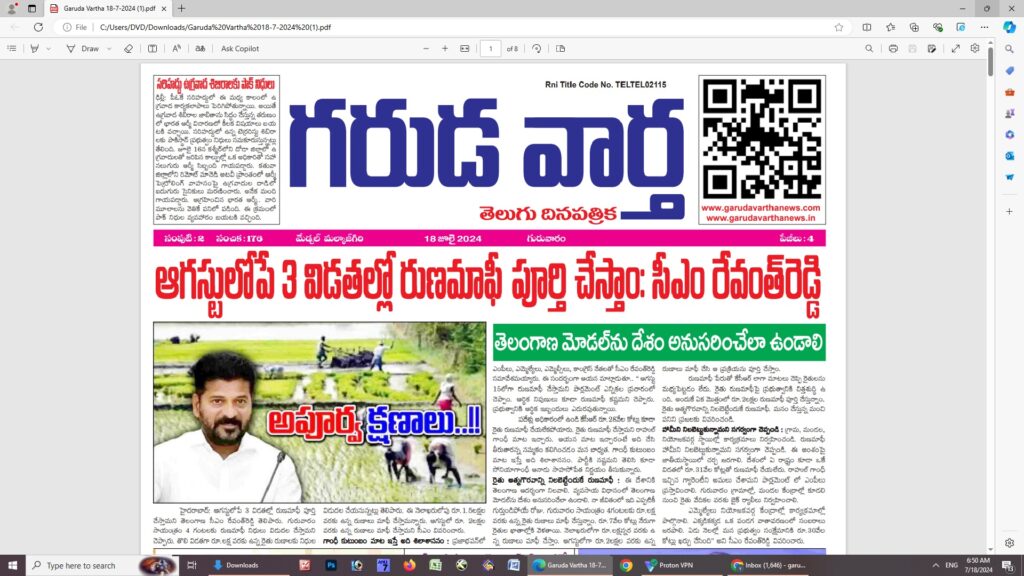The width and height of the screenshot is (1024, 576).
Task: Activate the Draw tool
Action: (83, 48)
